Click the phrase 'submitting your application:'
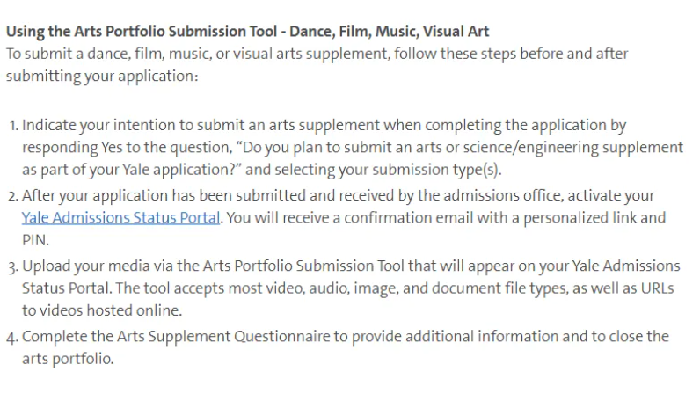700x394 pixels. [102, 76]
